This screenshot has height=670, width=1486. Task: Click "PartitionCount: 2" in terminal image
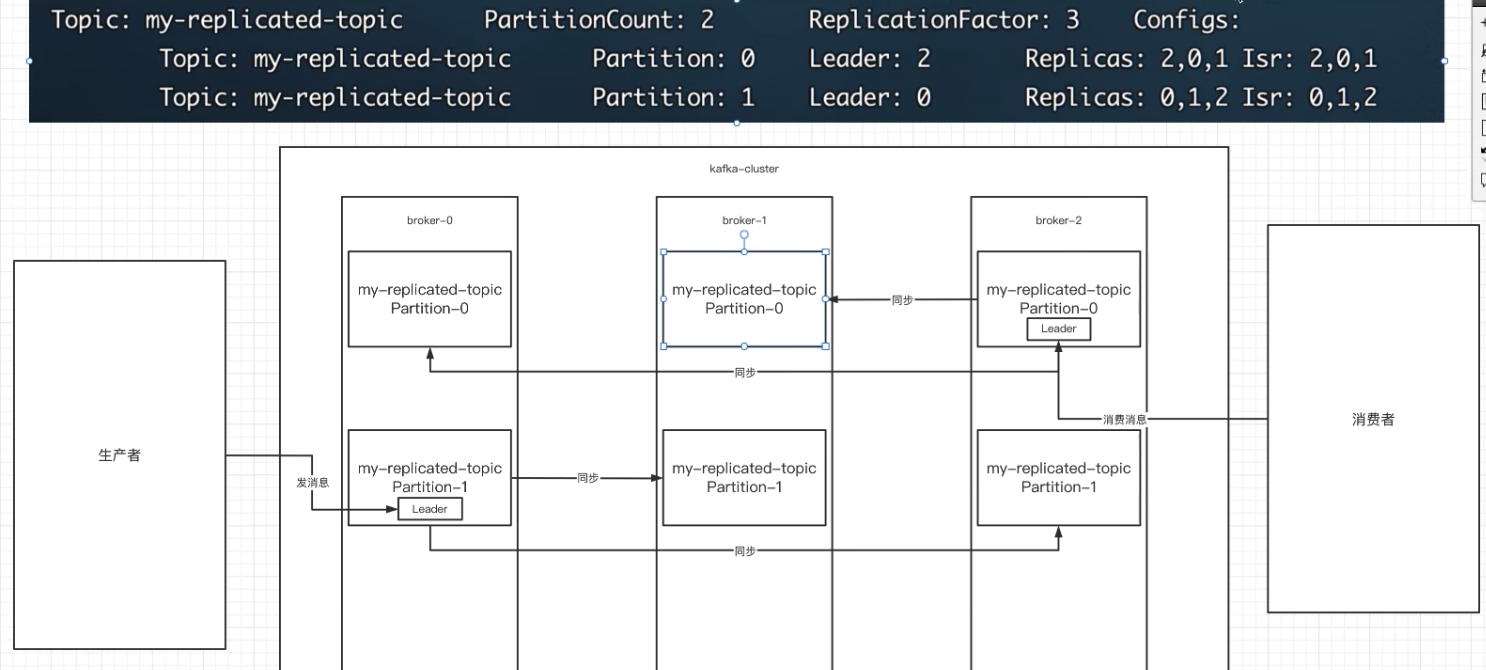[599, 20]
